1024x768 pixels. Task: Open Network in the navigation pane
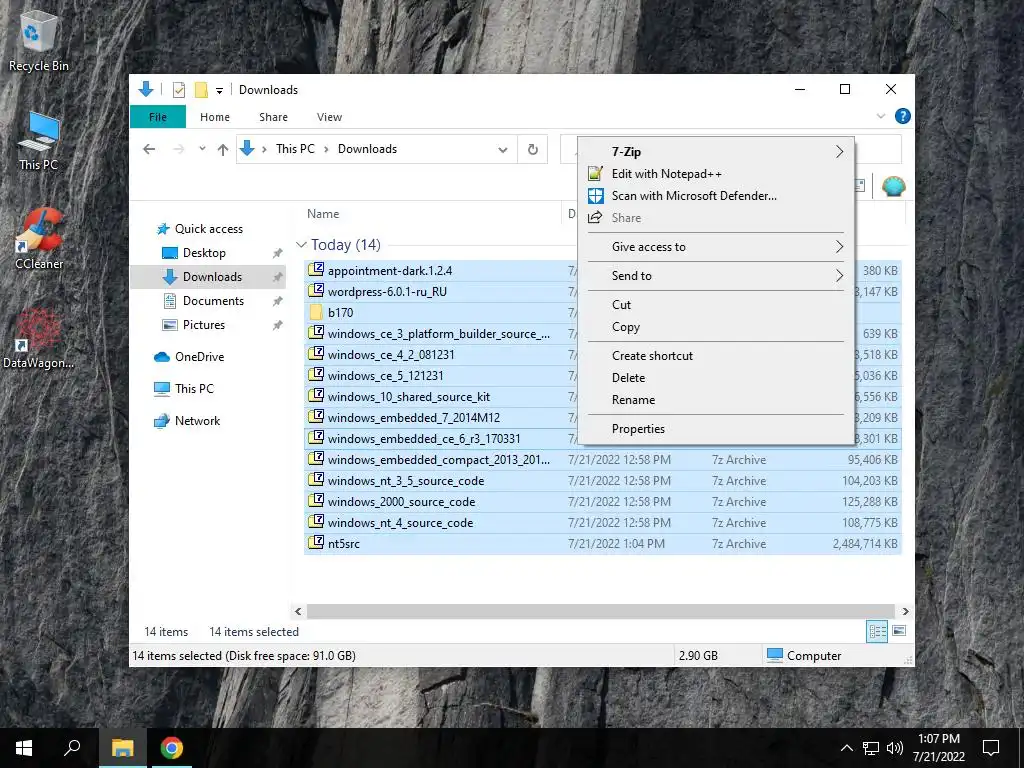tap(197, 421)
